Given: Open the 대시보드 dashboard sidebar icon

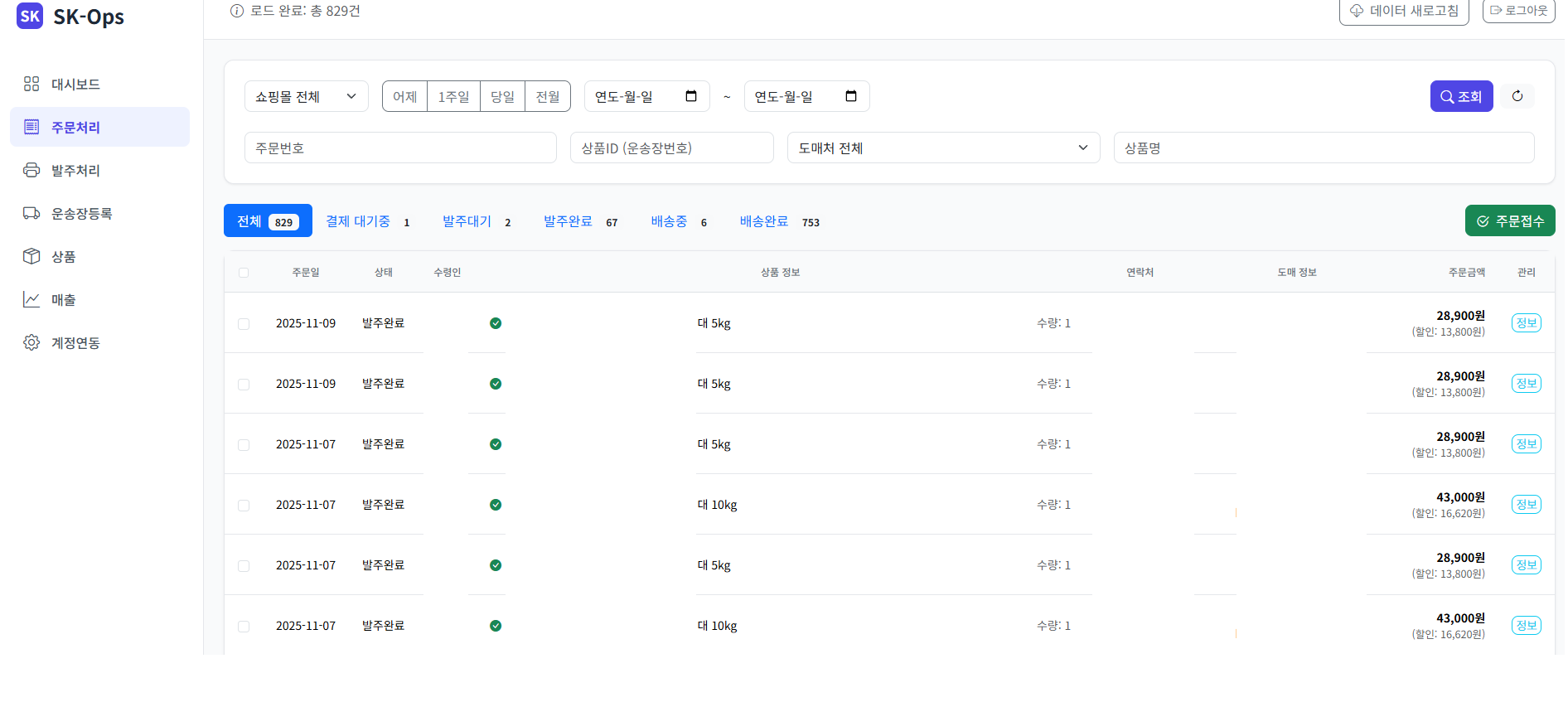Looking at the screenshot, I should click(x=31, y=84).
